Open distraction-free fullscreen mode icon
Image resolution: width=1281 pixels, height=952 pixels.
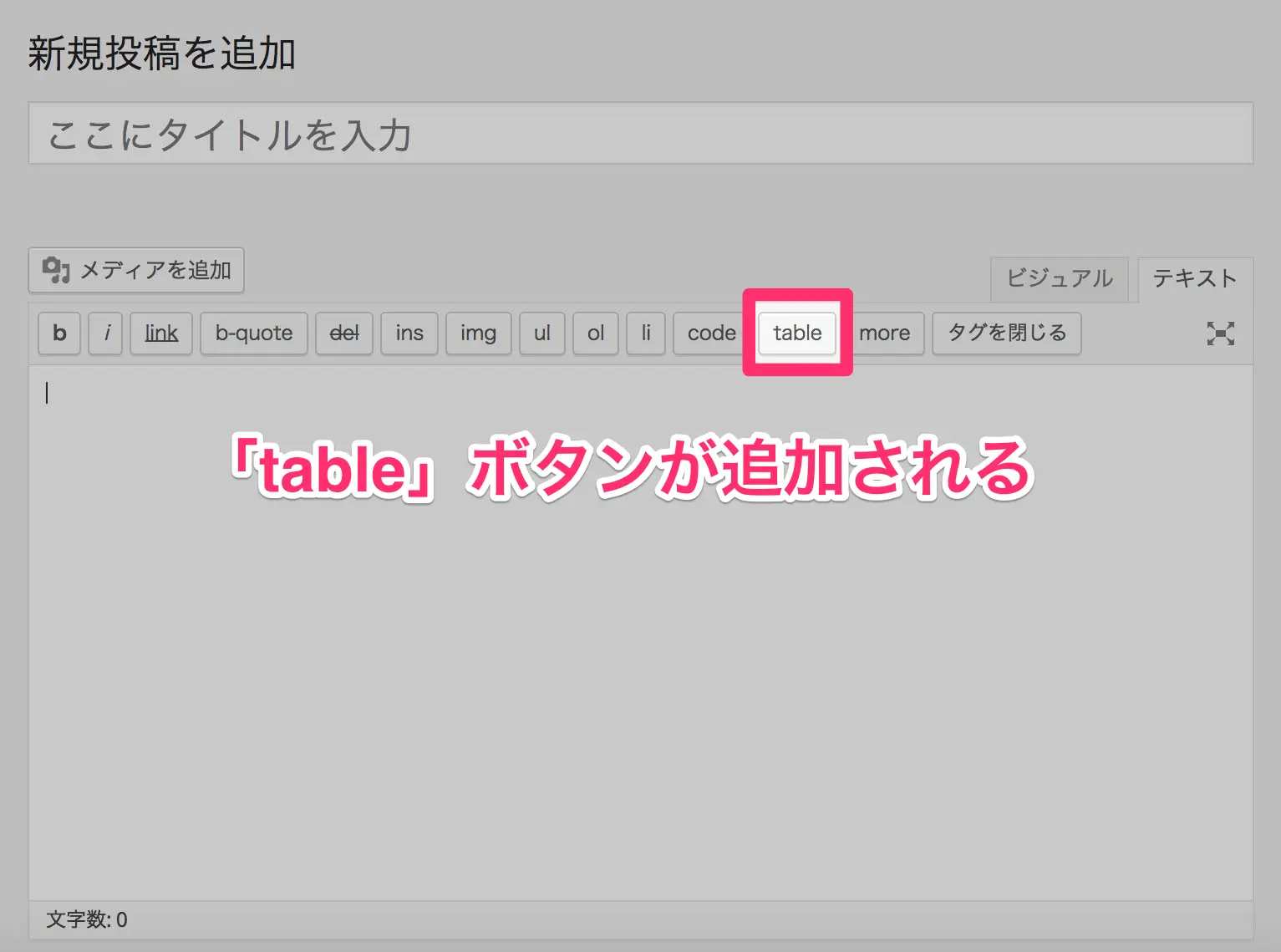click(x=1221, y=333)
